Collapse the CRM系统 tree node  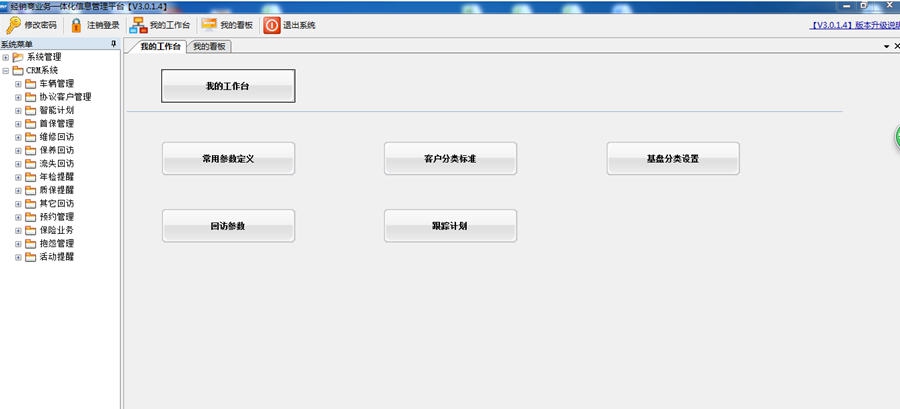[x=6, y=71]
